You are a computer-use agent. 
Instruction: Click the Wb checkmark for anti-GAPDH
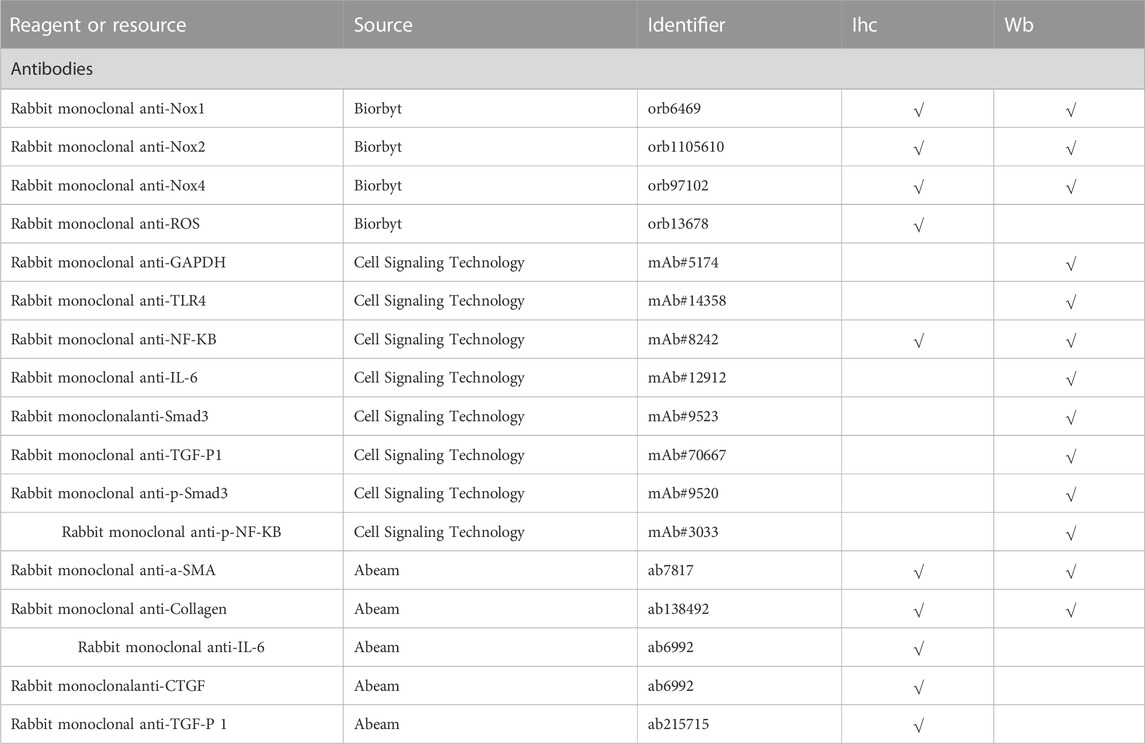1071,264
